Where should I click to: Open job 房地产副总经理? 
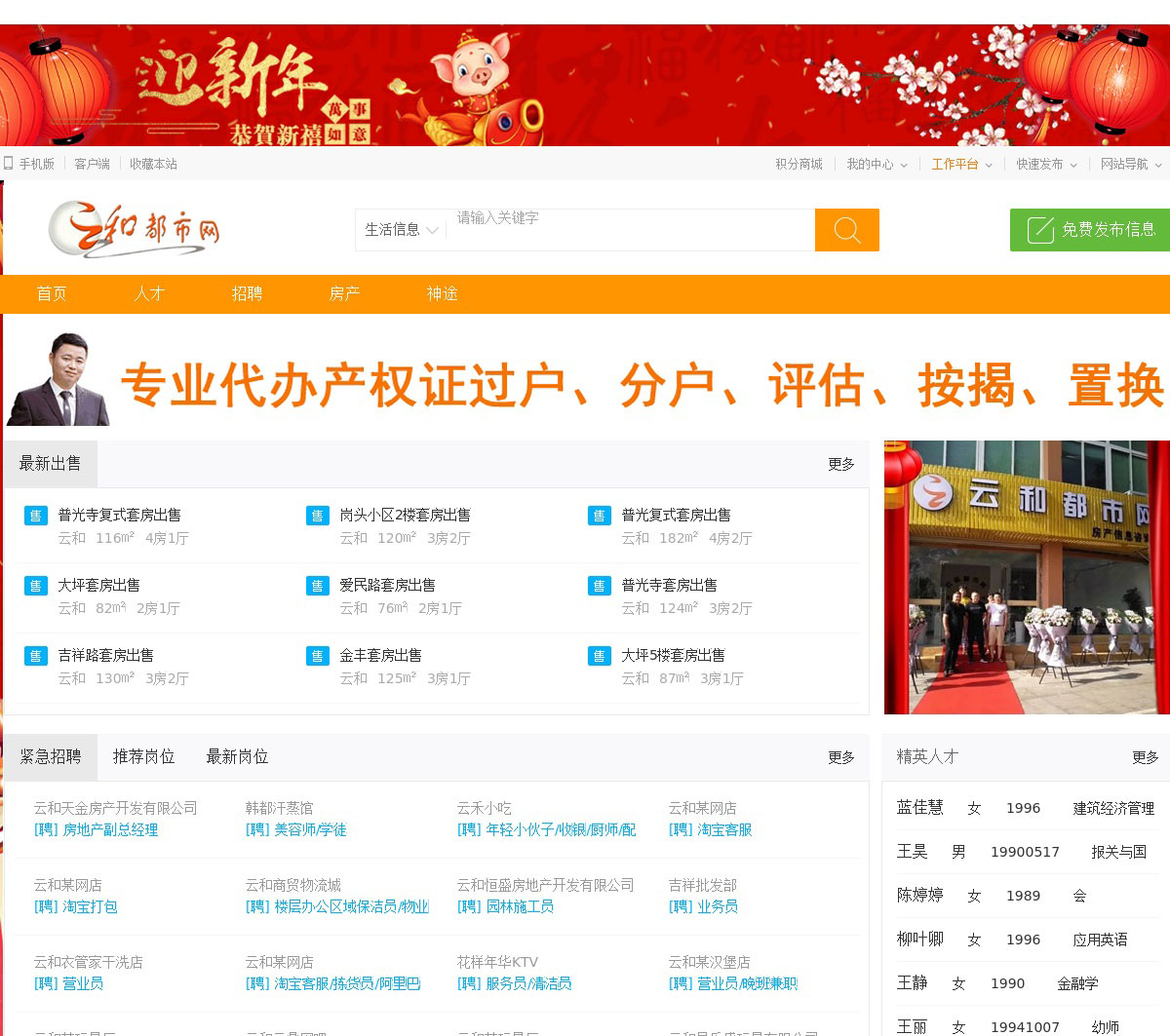[96, 830]
